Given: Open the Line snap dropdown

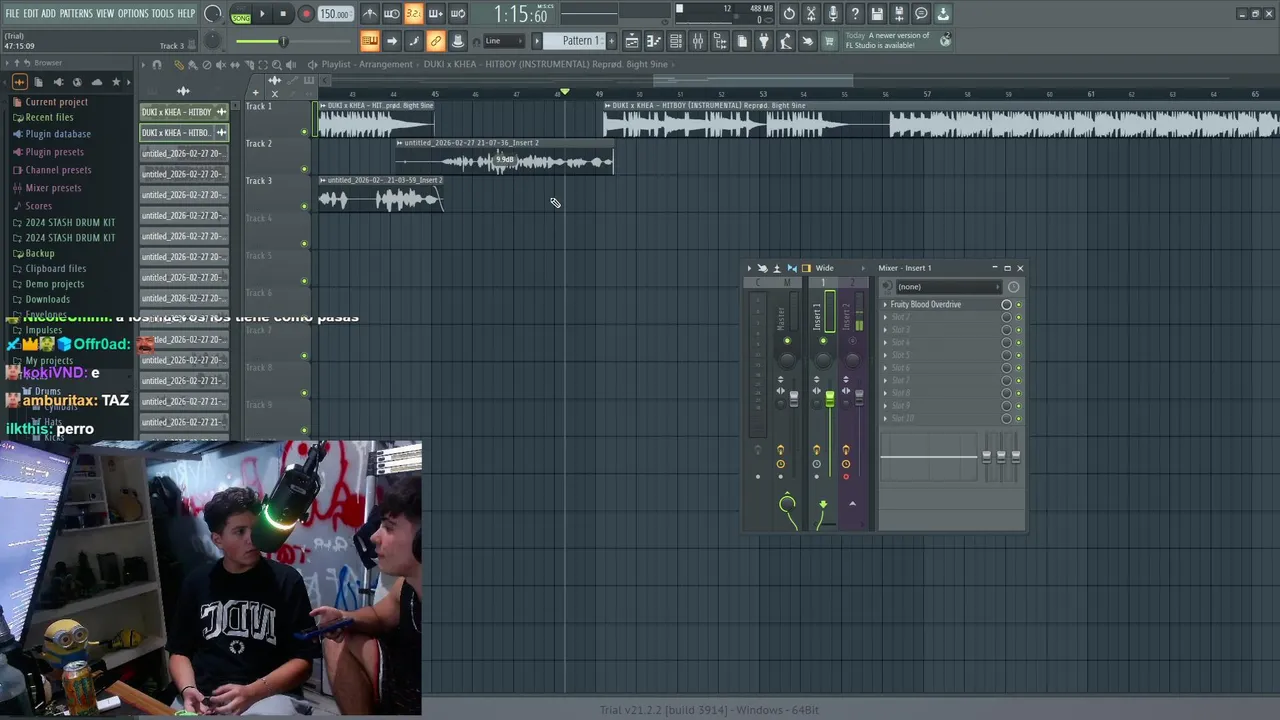Looking at the screenshot, I should coord(504,41).
